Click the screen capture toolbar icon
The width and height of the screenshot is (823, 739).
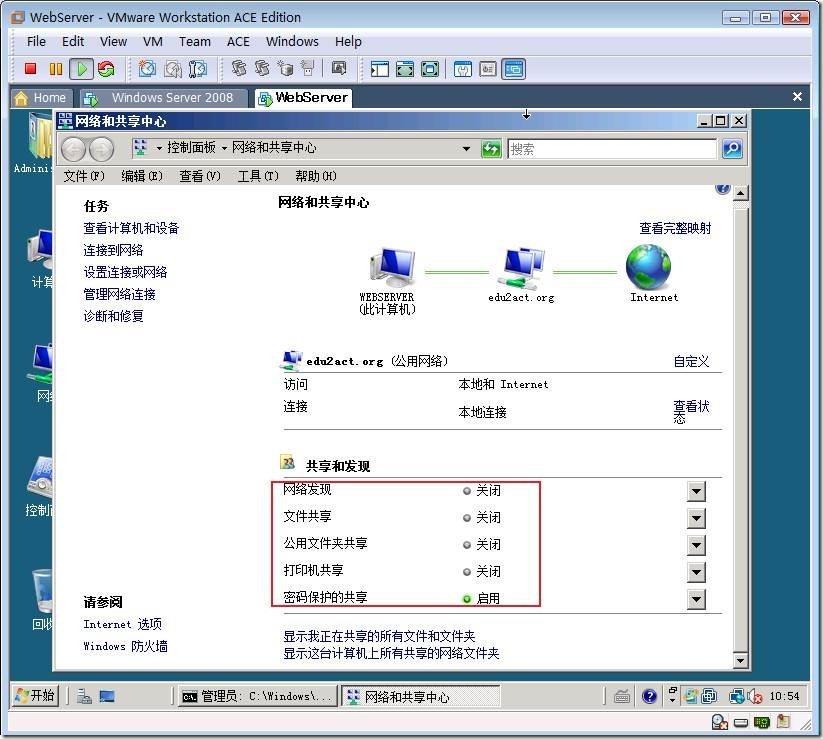coord(339,68)
